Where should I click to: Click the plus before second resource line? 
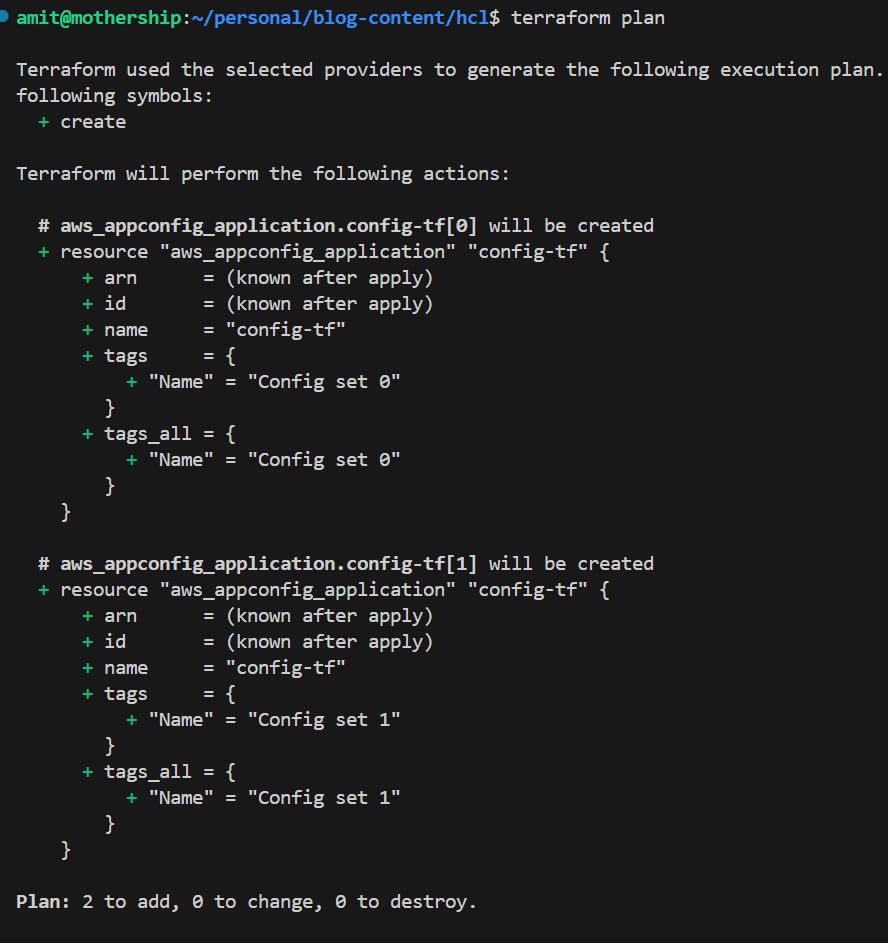pyautogui.click(x=43, y=590)
